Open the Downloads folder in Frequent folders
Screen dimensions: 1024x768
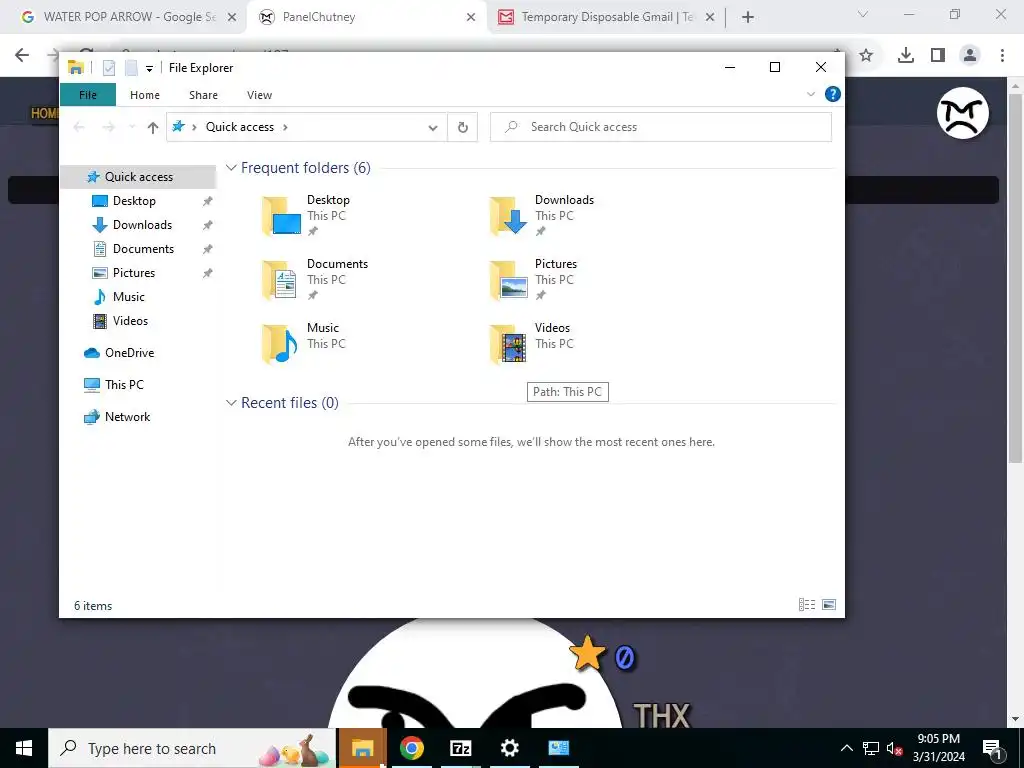pos(542,216)
